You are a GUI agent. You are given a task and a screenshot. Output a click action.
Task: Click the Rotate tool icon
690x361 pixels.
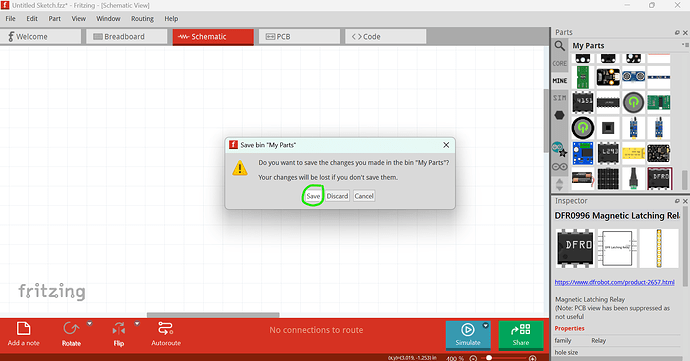(71, 328)
